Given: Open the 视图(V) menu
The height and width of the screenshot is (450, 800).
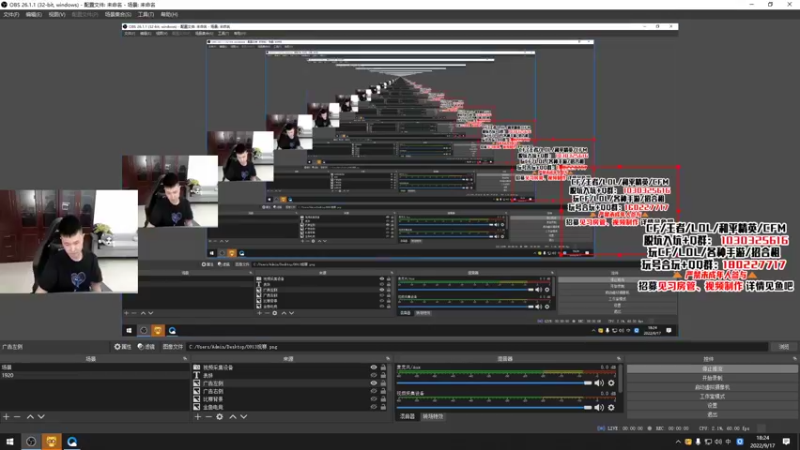Looking at the screenshot, I should click(x=57, y=14).
